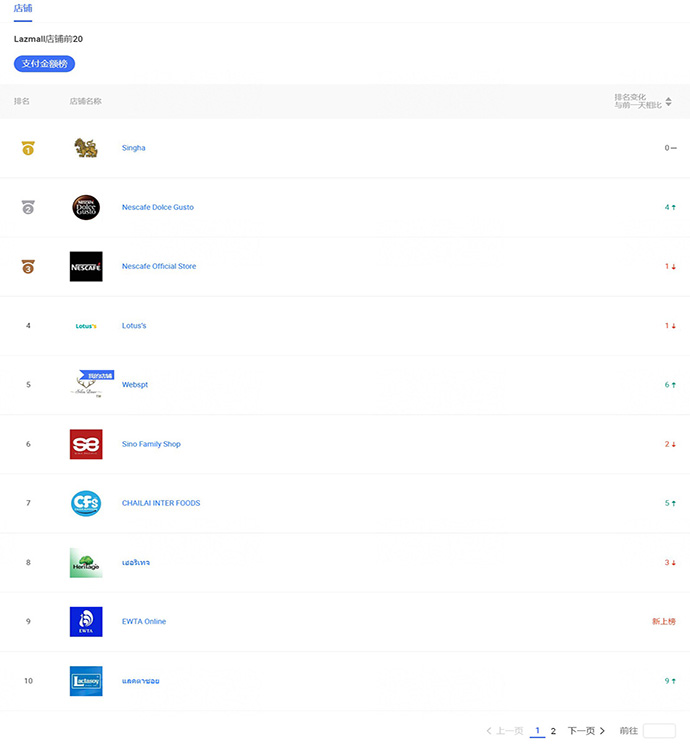The height and width of the screenshot is (744, 690).
Task: Open the rank 10 Lactasoy store name link
Action: click(x=140, y=681)
